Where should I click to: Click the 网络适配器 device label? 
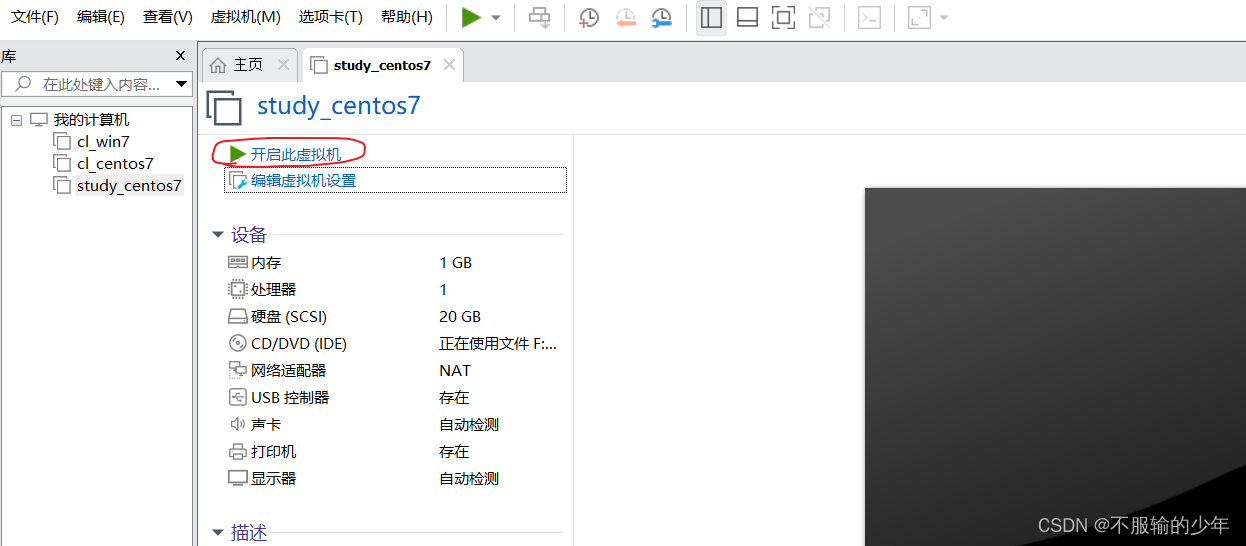289,370
